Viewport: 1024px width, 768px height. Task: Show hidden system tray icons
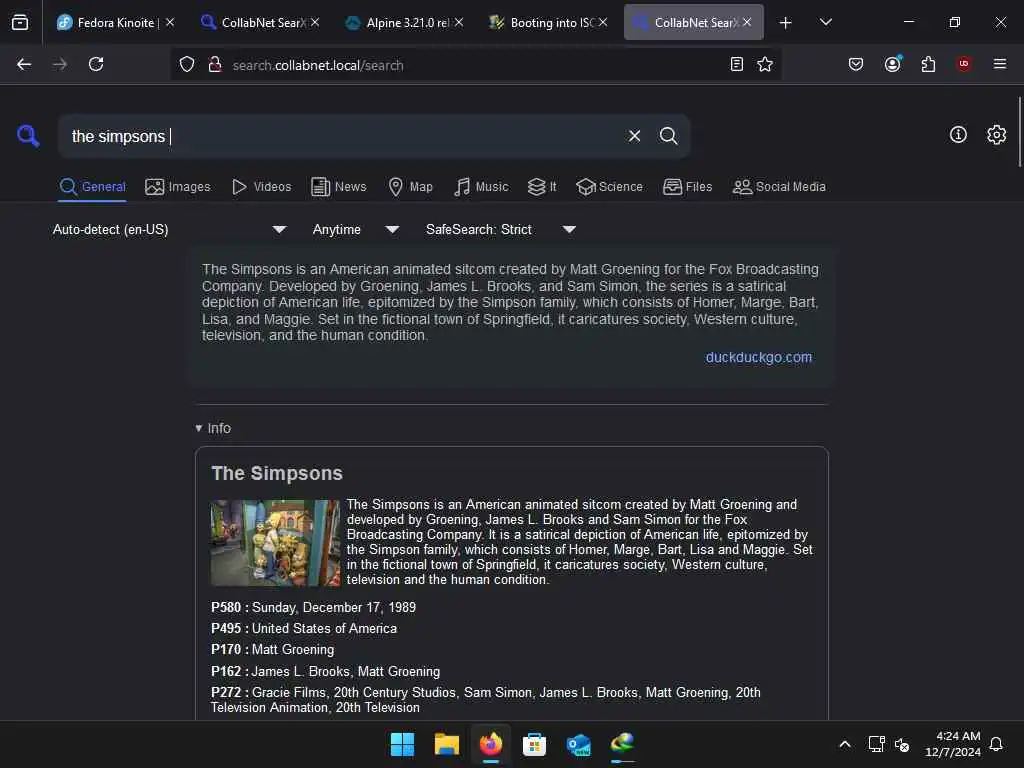(844, 744)
